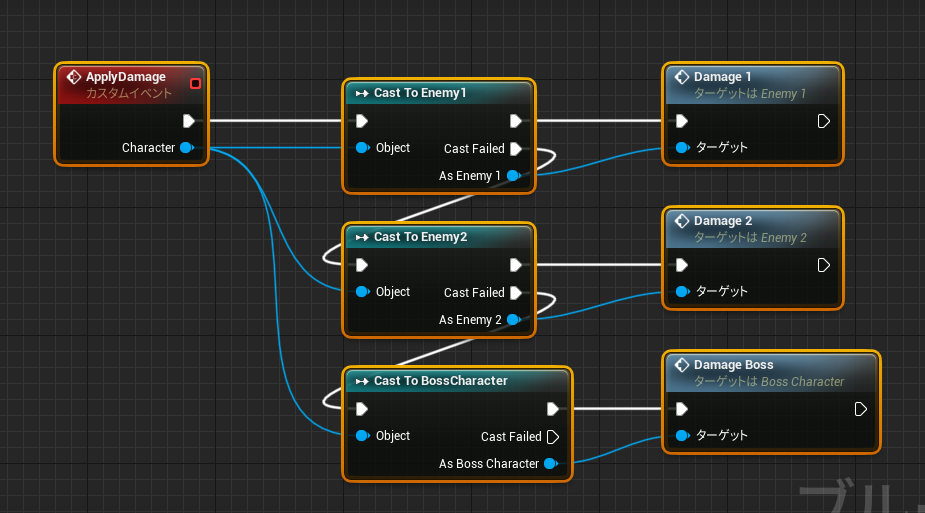Click the ターゲット pin on Damage Boss
Image resolution: width=925 pixels, height=513 pixels.
click(683, 436)
